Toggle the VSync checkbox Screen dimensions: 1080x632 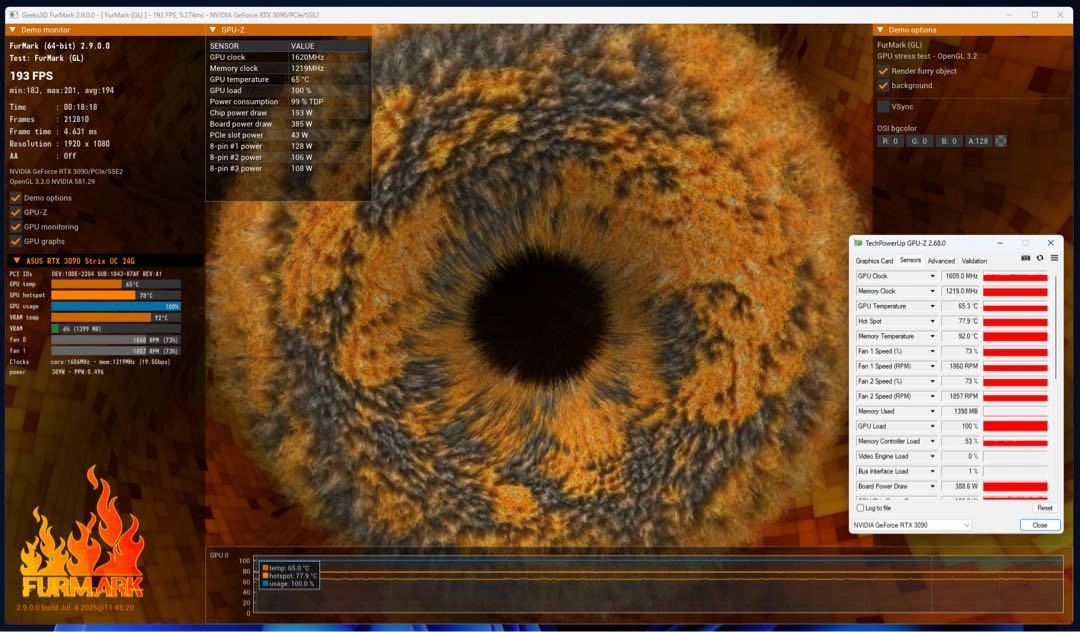click(883, 106)
